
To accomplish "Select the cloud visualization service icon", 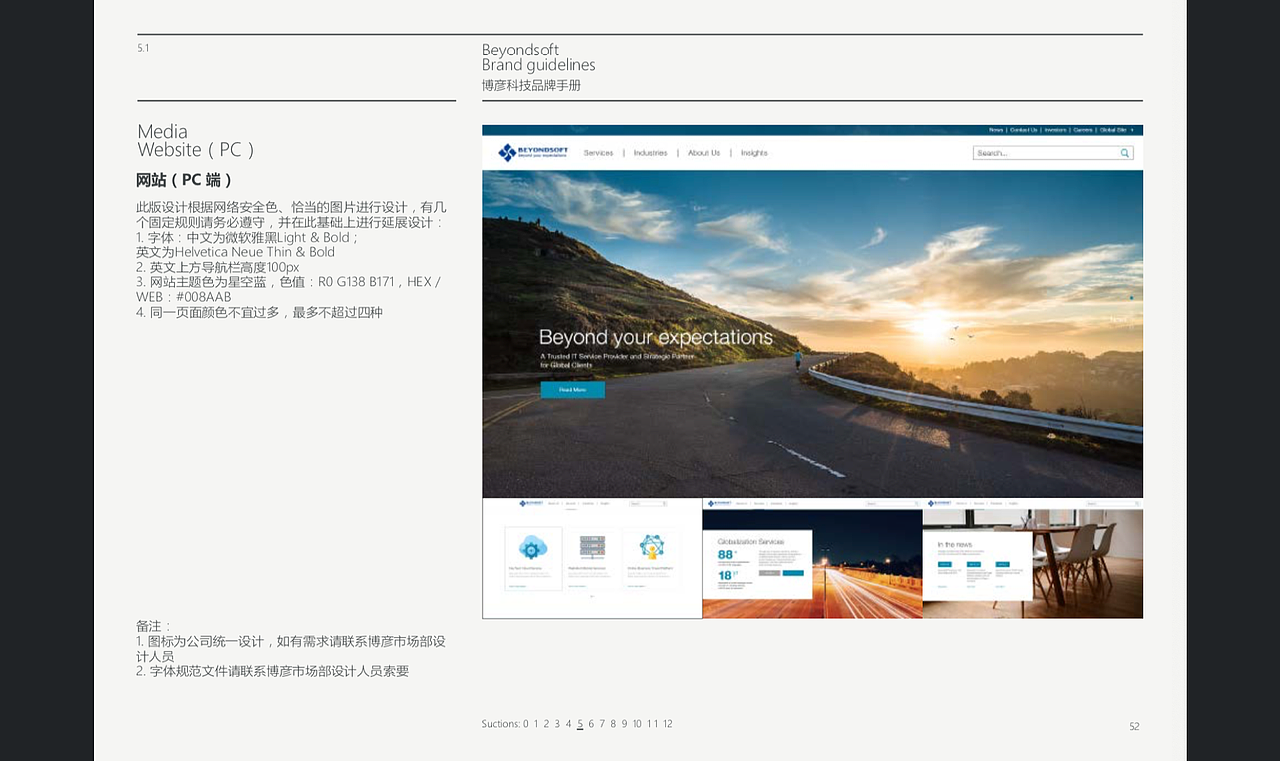I will pyautogui.click(x=533, y=547).
